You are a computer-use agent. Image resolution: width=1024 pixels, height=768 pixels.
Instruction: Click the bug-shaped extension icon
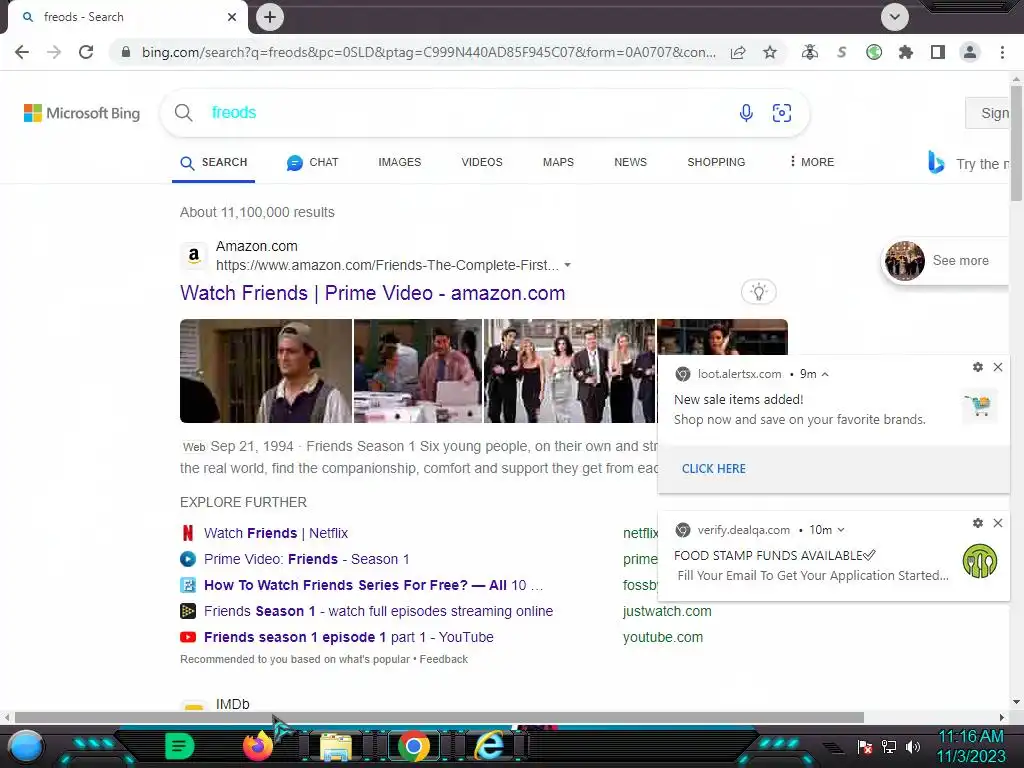click(810, 52)
